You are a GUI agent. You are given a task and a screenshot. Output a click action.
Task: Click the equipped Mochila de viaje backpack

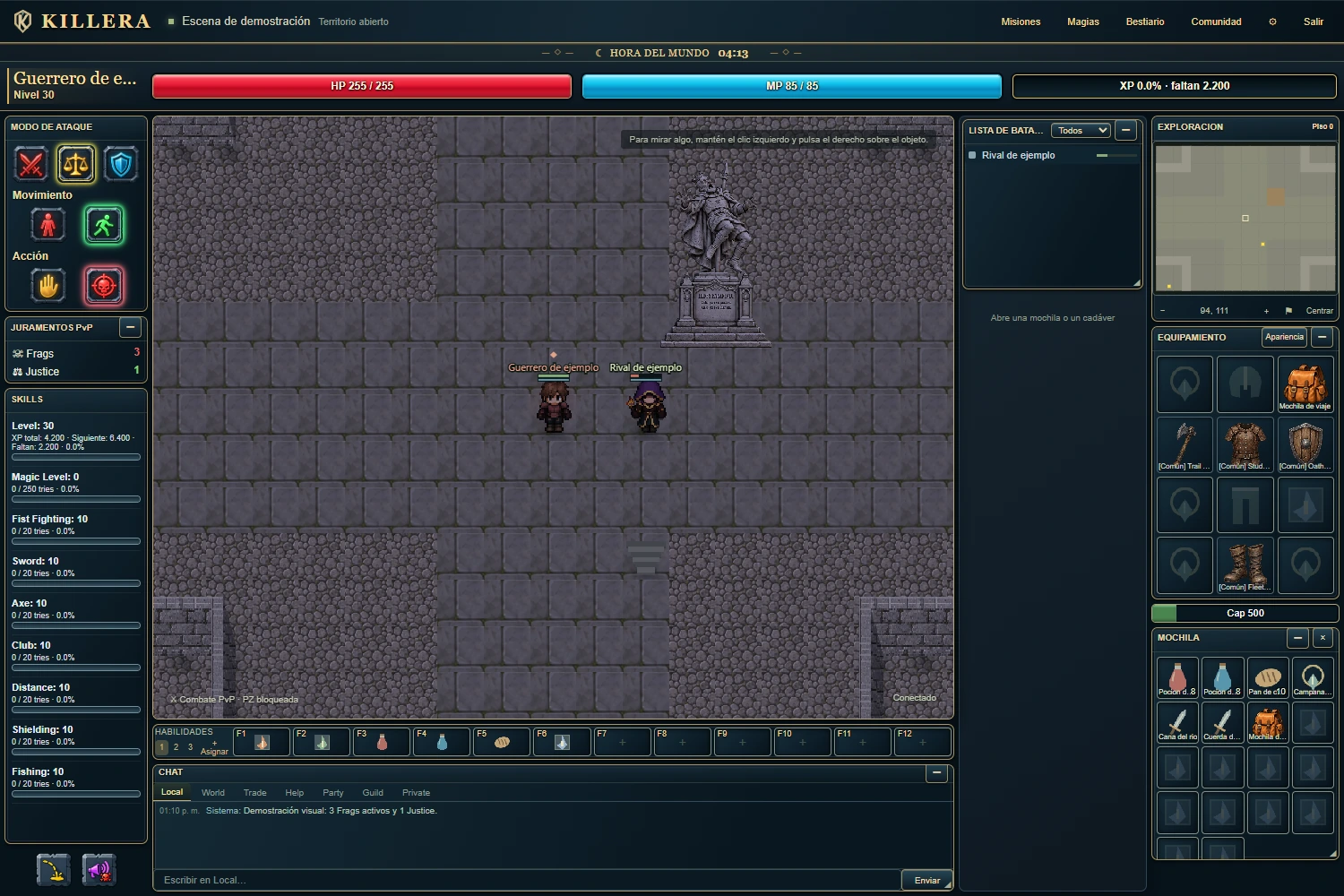[1305, 384]
